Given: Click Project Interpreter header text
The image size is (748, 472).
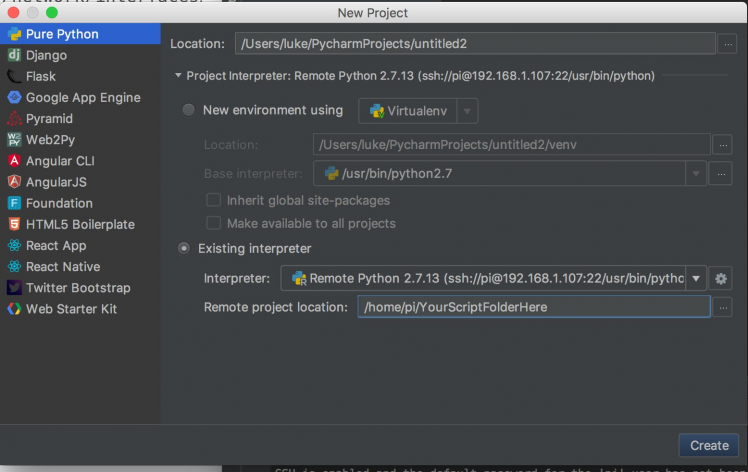Looking at the screenshot, I should pyautogui.click(x=420, y=76).
